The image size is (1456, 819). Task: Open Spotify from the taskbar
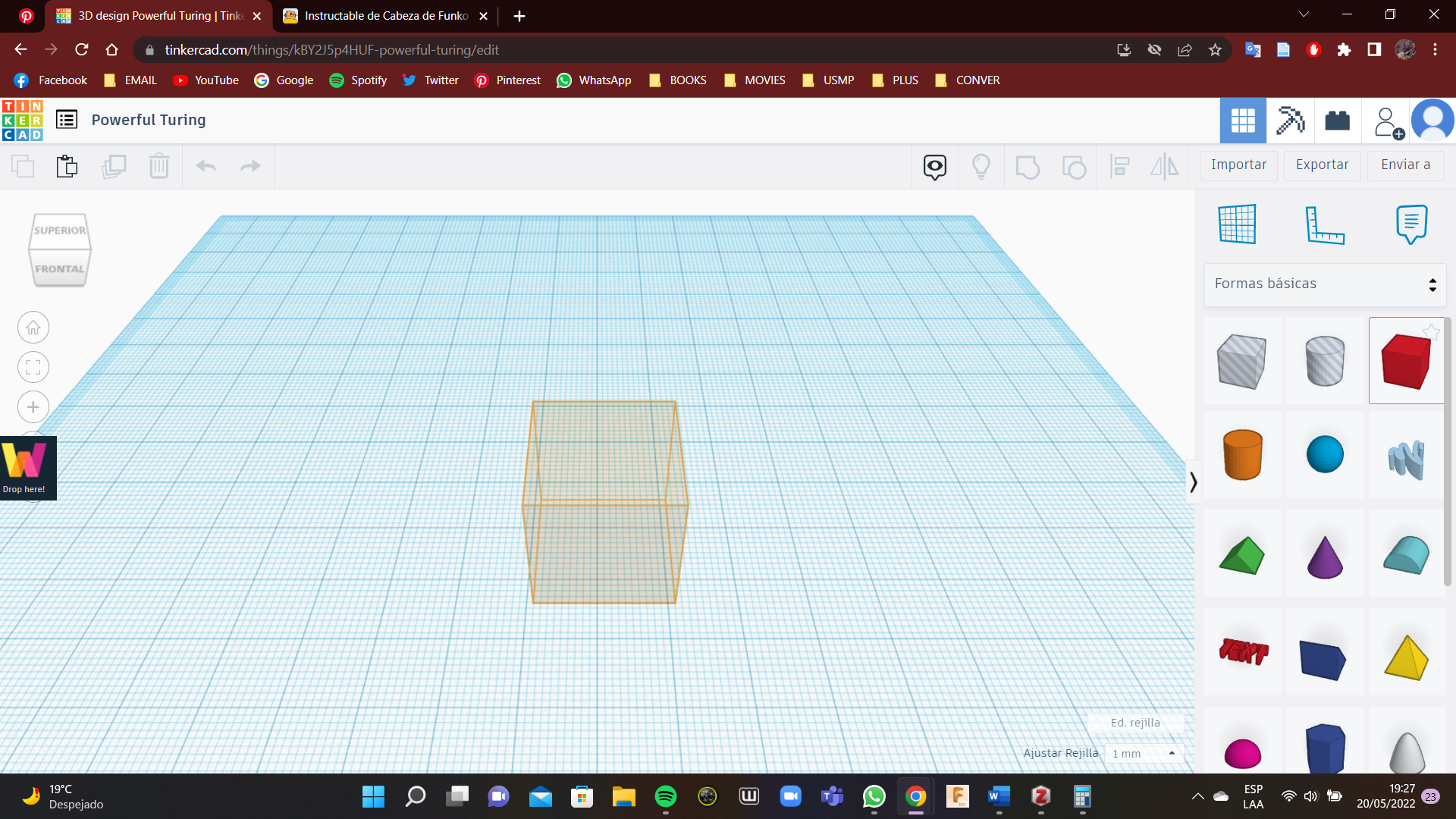click(665, 796)
